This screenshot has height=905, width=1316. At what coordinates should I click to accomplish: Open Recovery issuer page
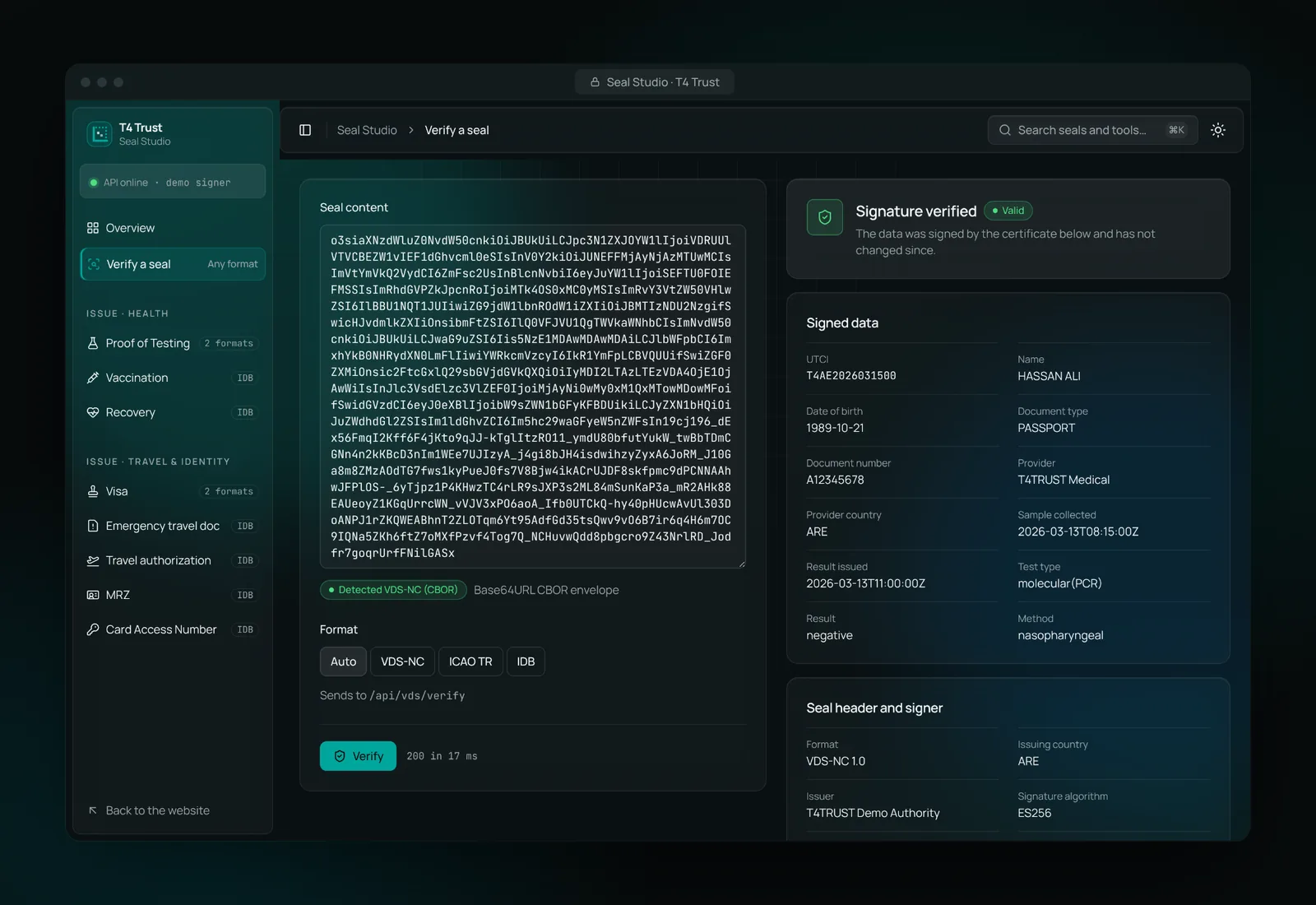[173, 412]
